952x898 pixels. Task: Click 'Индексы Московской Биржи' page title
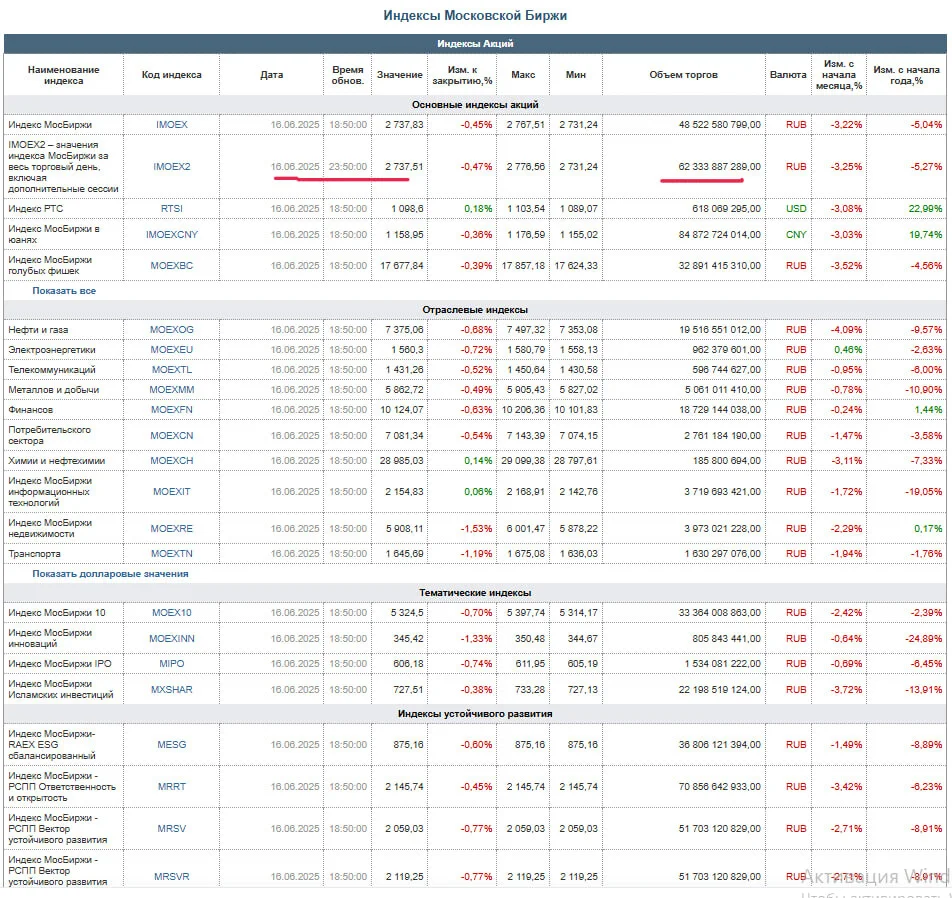coord(475,16)
